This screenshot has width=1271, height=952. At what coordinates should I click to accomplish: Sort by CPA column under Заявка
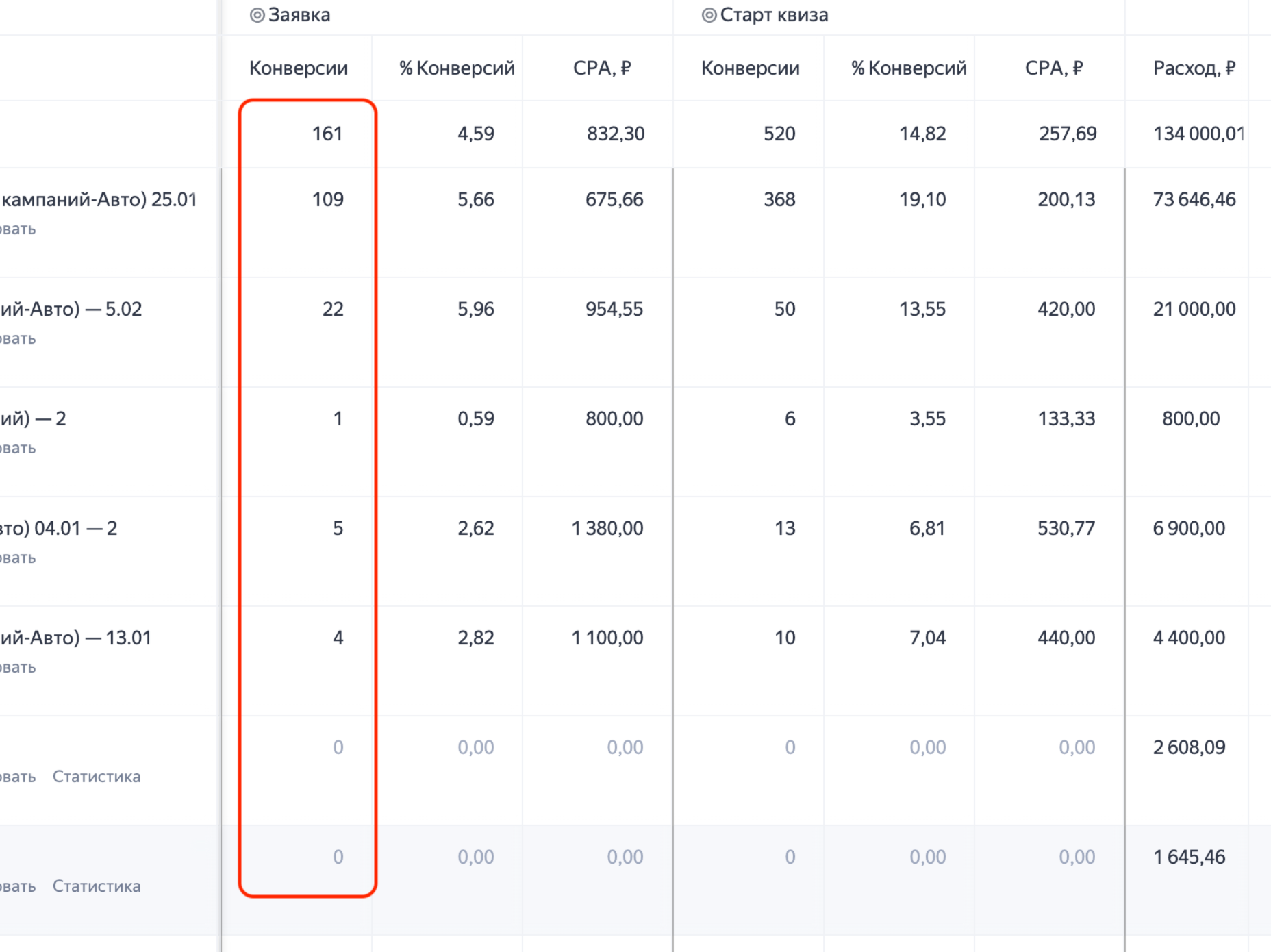[602, 68]
